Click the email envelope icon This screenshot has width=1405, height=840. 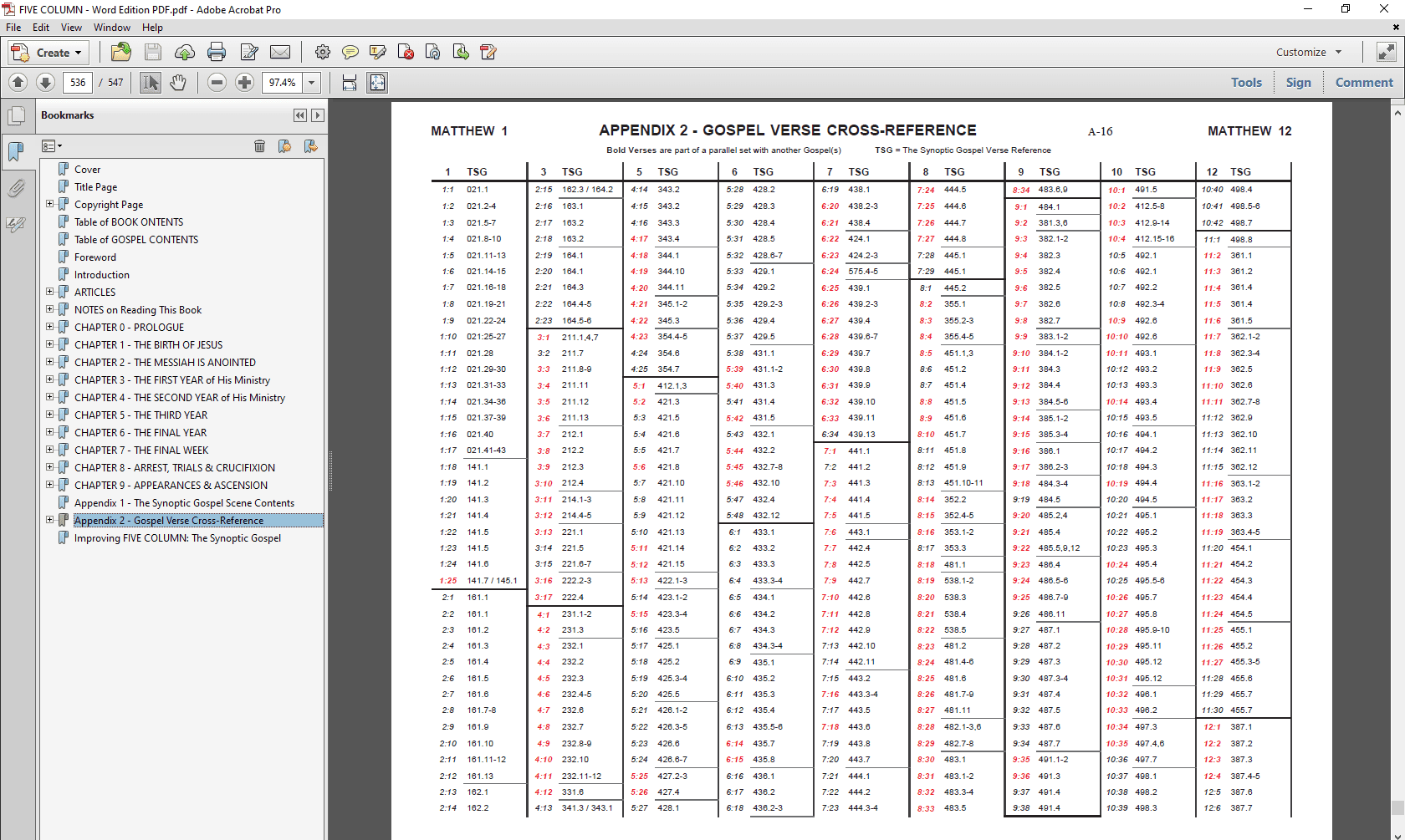[x=280, y=53]
